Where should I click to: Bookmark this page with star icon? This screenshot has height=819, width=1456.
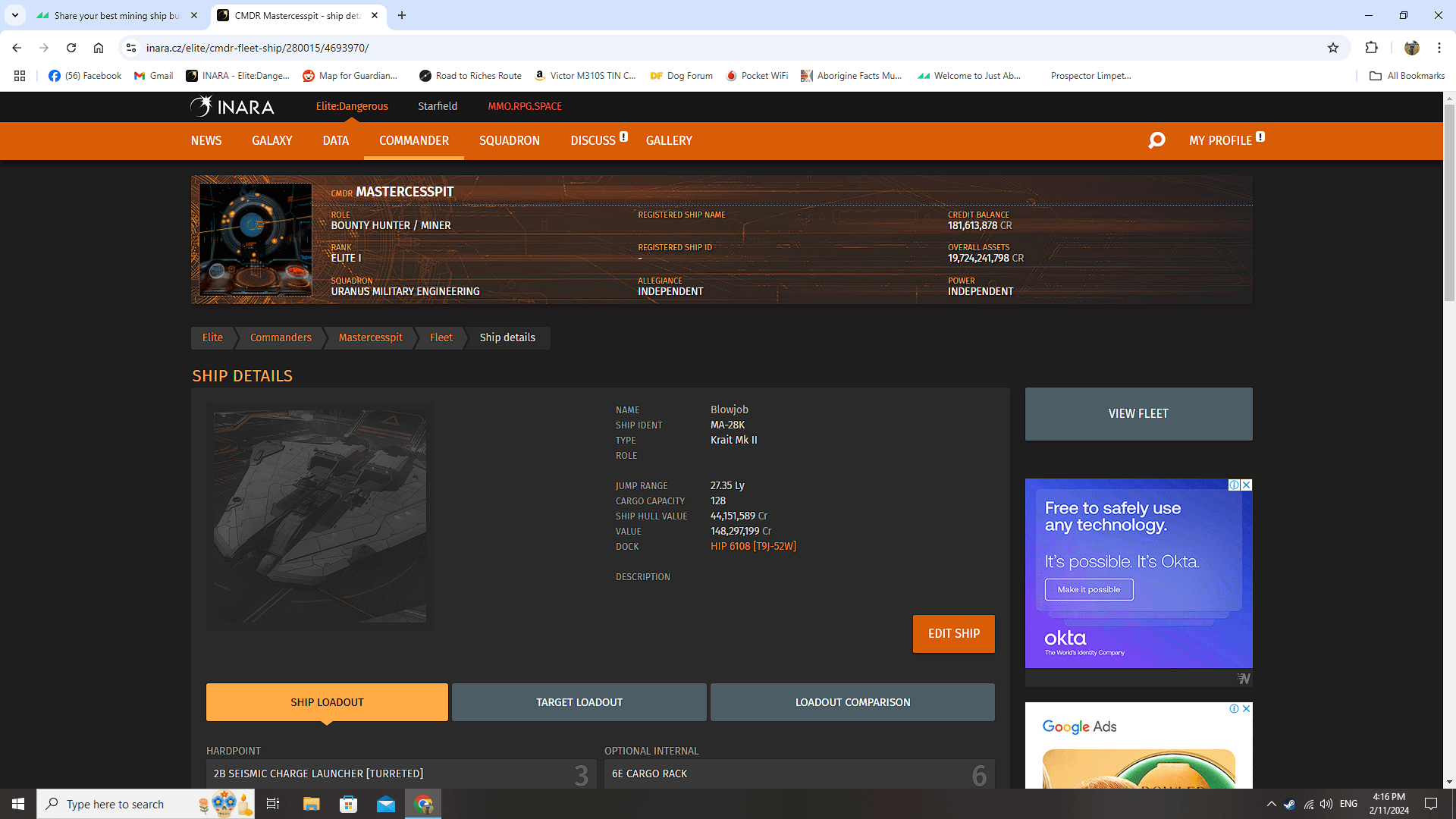click(1333, 48)
